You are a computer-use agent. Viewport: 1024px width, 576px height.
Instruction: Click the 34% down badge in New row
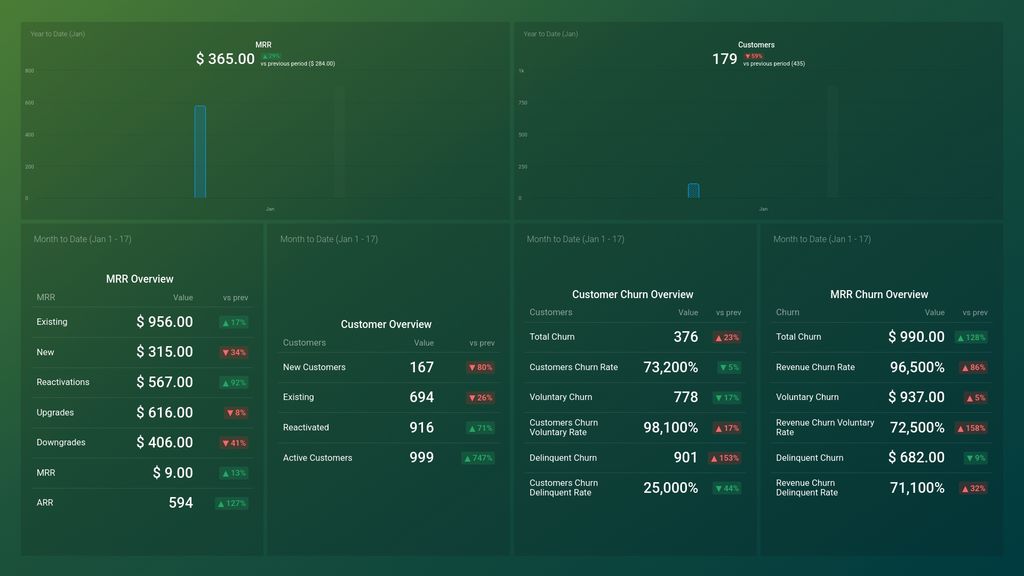[x=234, y=353]
